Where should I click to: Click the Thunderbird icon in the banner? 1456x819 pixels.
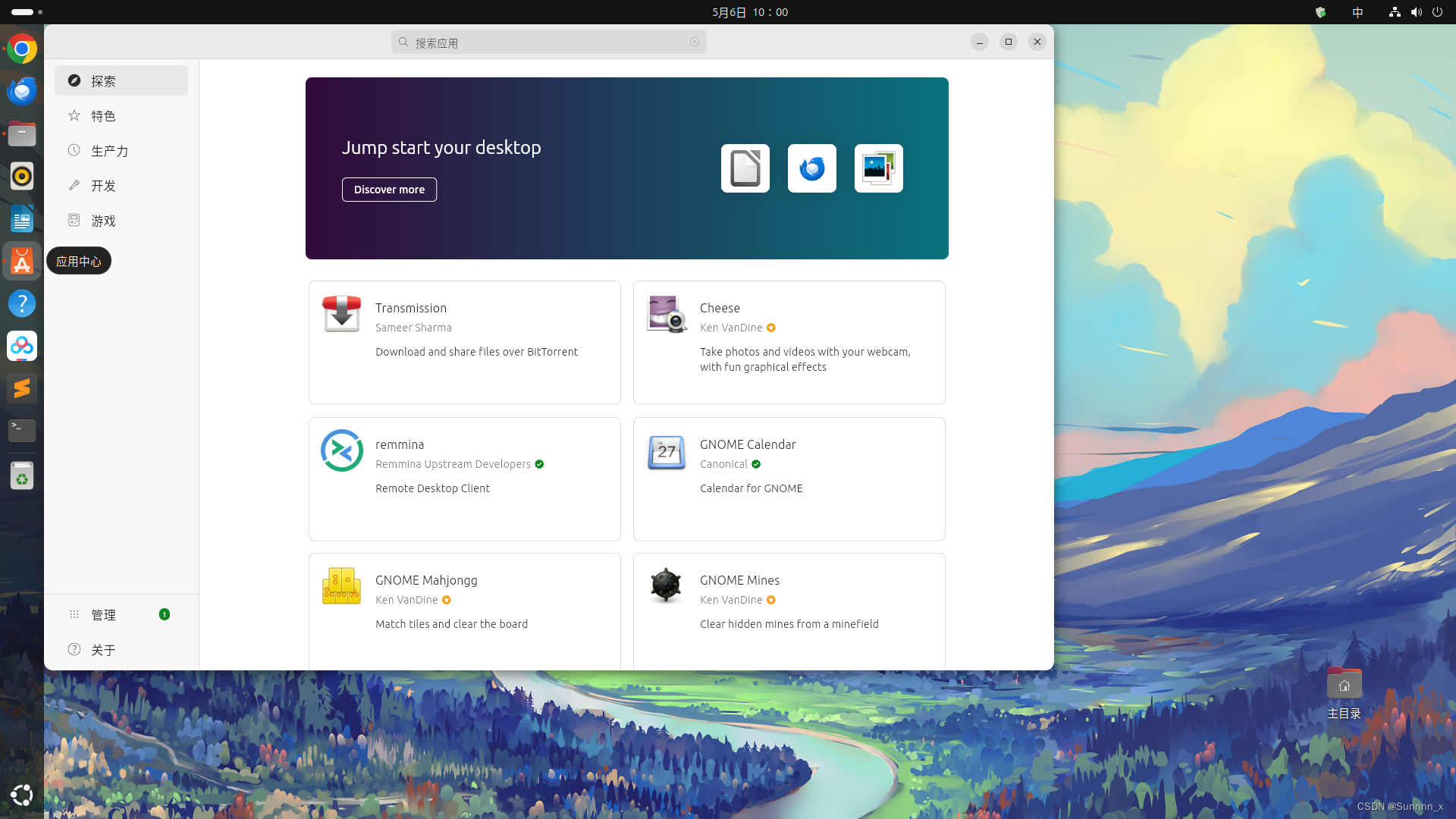(x=811, y=168)
